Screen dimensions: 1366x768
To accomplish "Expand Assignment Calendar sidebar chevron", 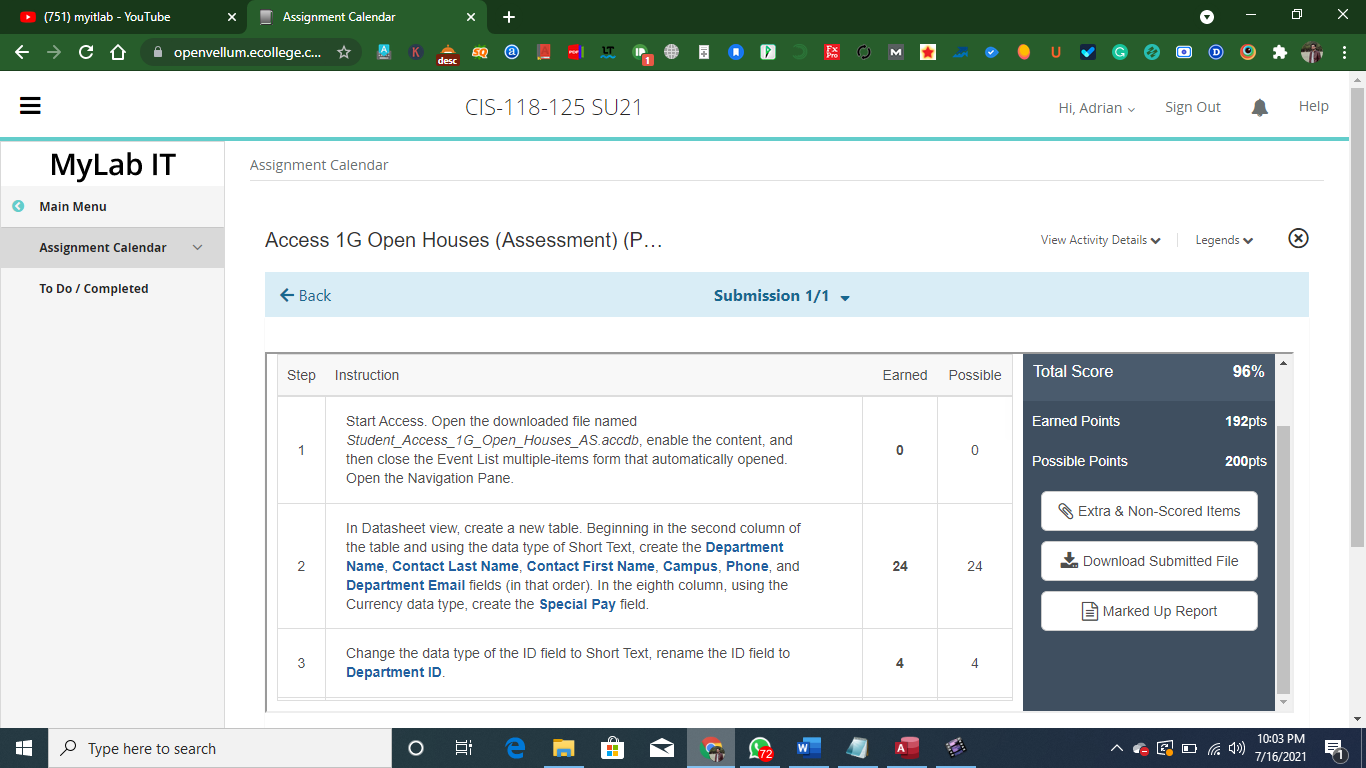I will pyautogui.click(x=197, y=247).
